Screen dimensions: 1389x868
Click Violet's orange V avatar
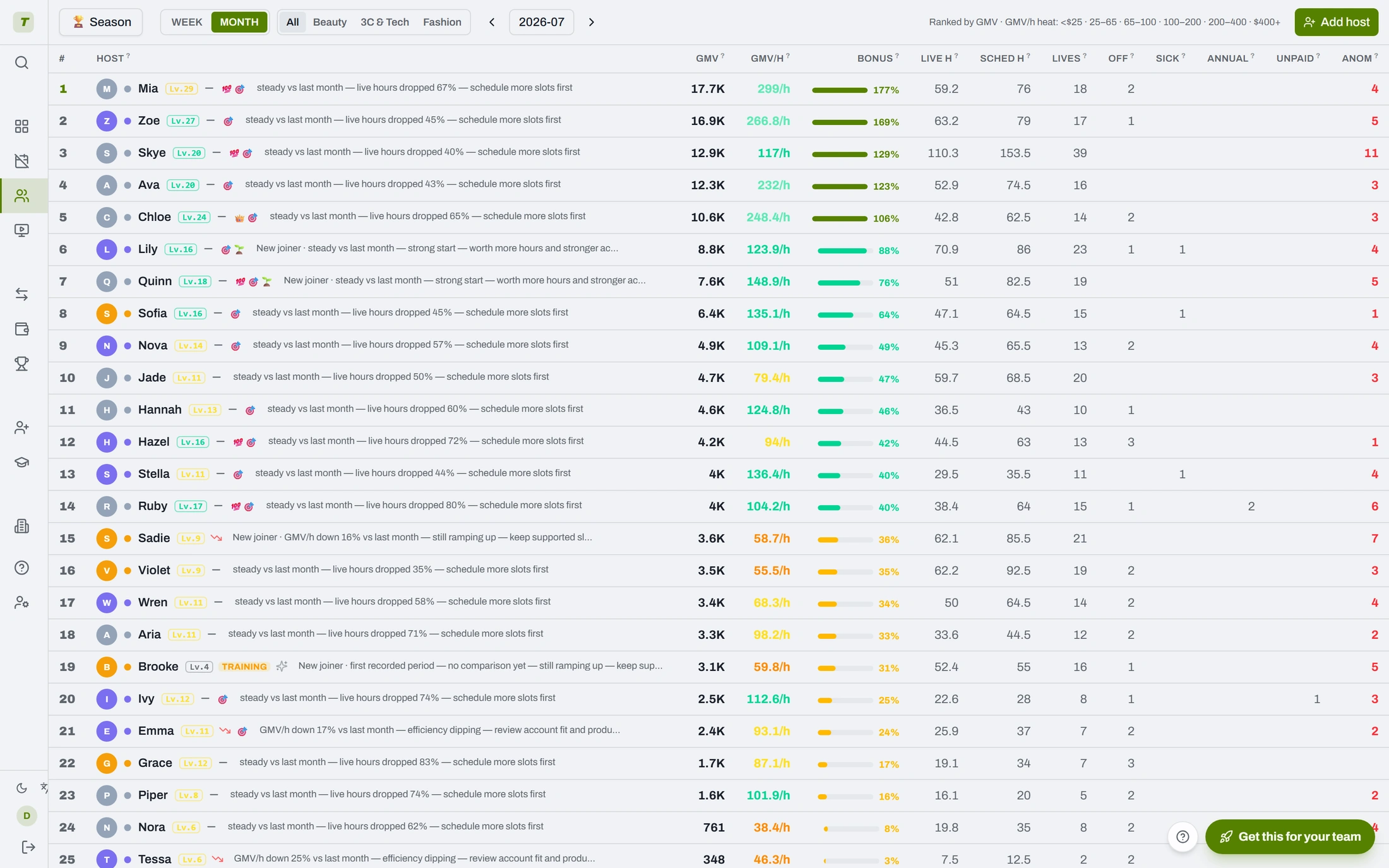(x=107, y=570)
